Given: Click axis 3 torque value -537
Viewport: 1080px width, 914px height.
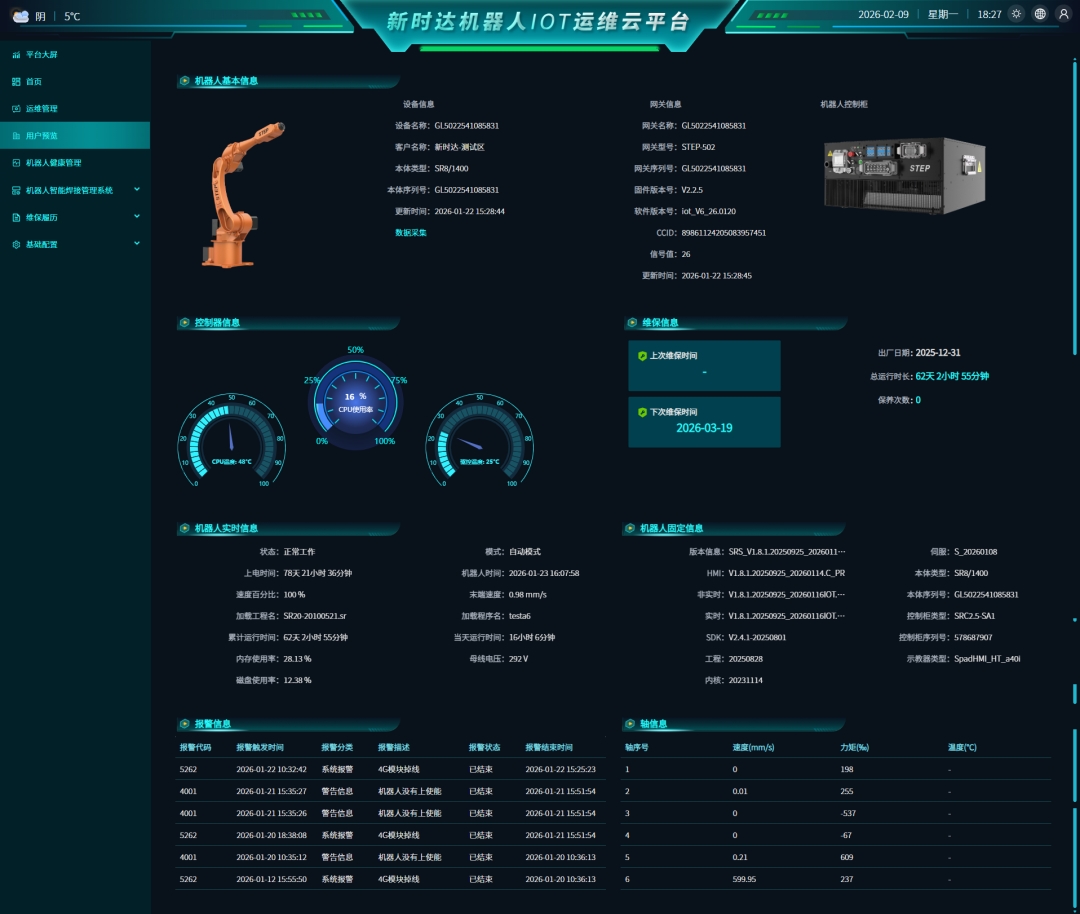Looking at the screenshot, I should [x=848, y=813].
